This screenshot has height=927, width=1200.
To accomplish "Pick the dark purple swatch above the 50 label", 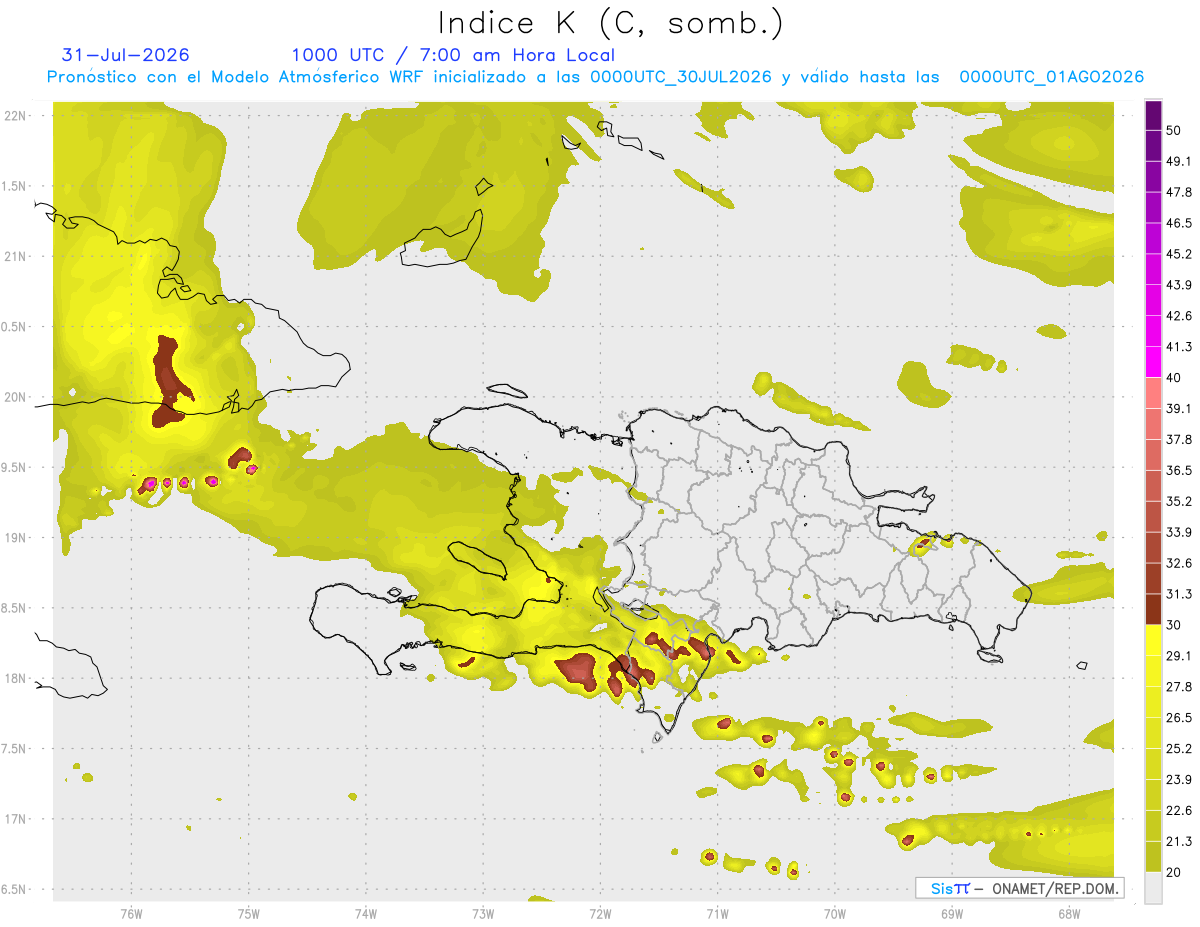I will (x=1153, y=114).
